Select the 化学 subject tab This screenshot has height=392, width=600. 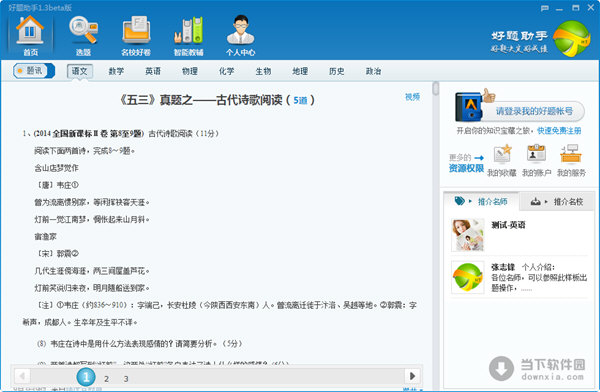[x=226, y=71]
